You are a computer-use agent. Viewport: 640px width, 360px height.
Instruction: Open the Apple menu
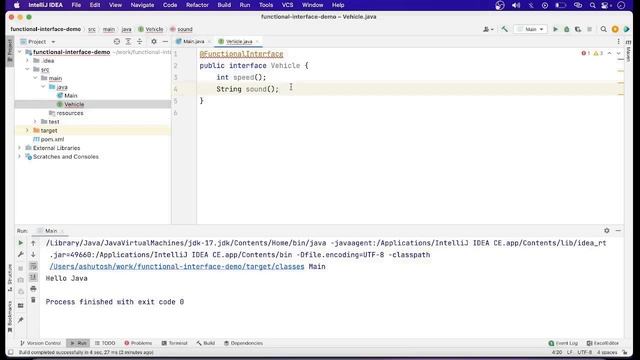click(17, 5)
